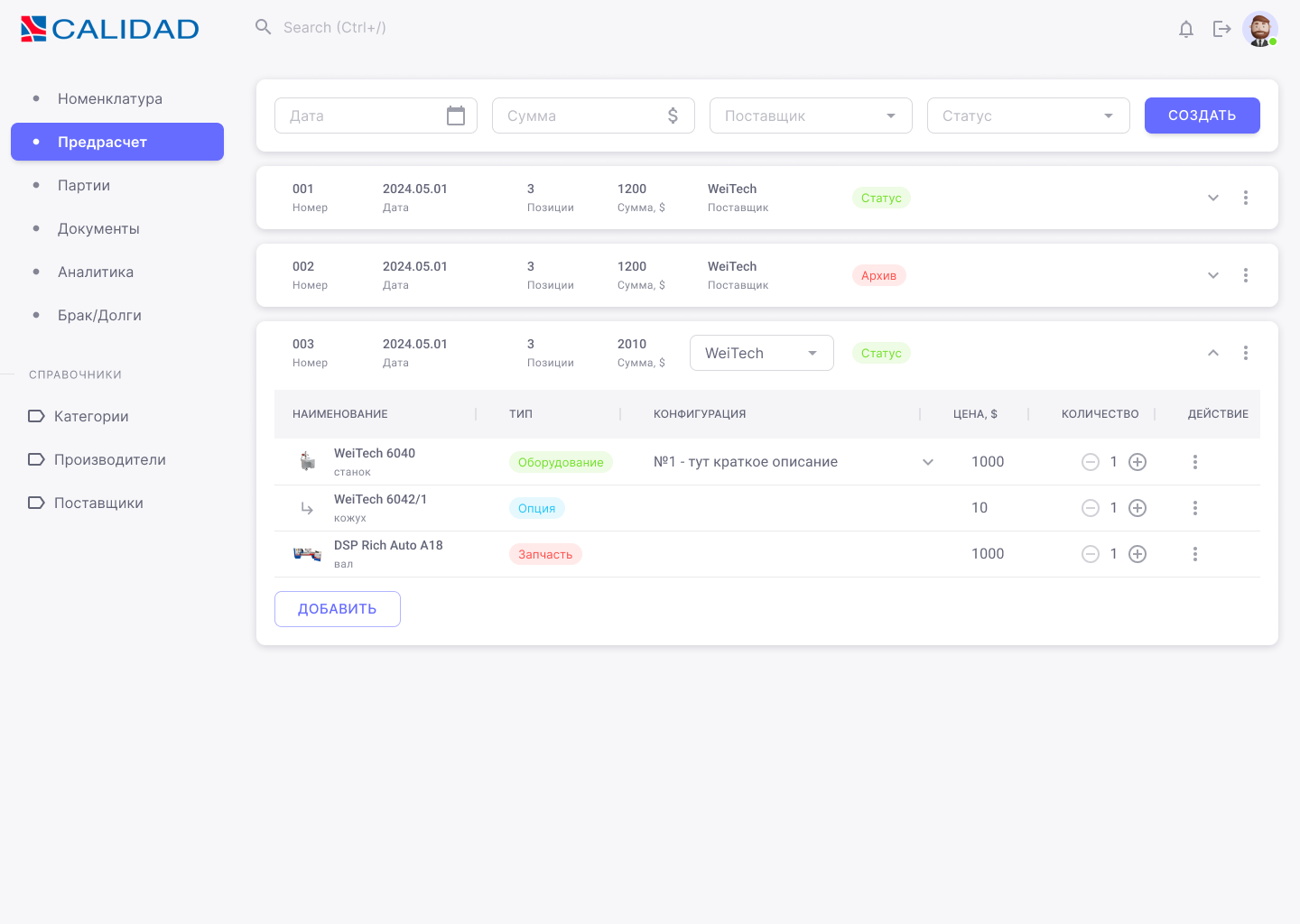Click the СОЗДАТЬ button
The height and width of the screenshot is (924, 1300).
1202,115
